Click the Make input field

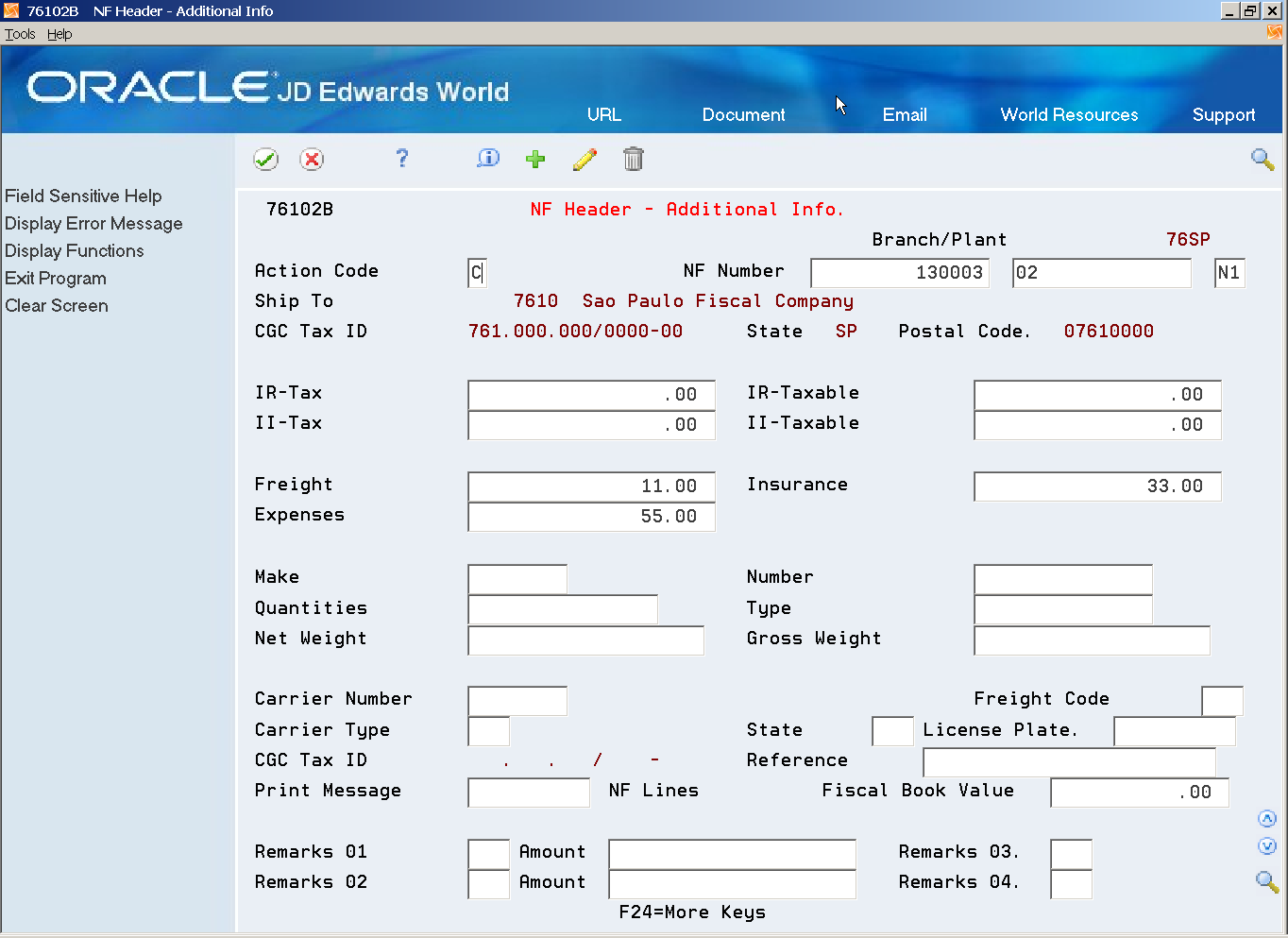517,579
